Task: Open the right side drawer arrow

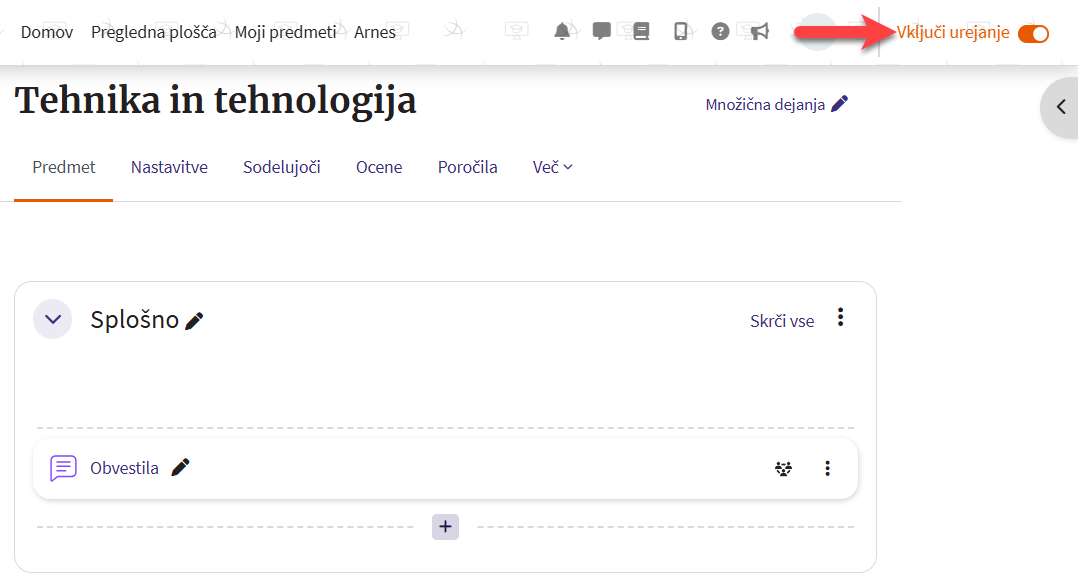Action: (x=1060, y=107)
